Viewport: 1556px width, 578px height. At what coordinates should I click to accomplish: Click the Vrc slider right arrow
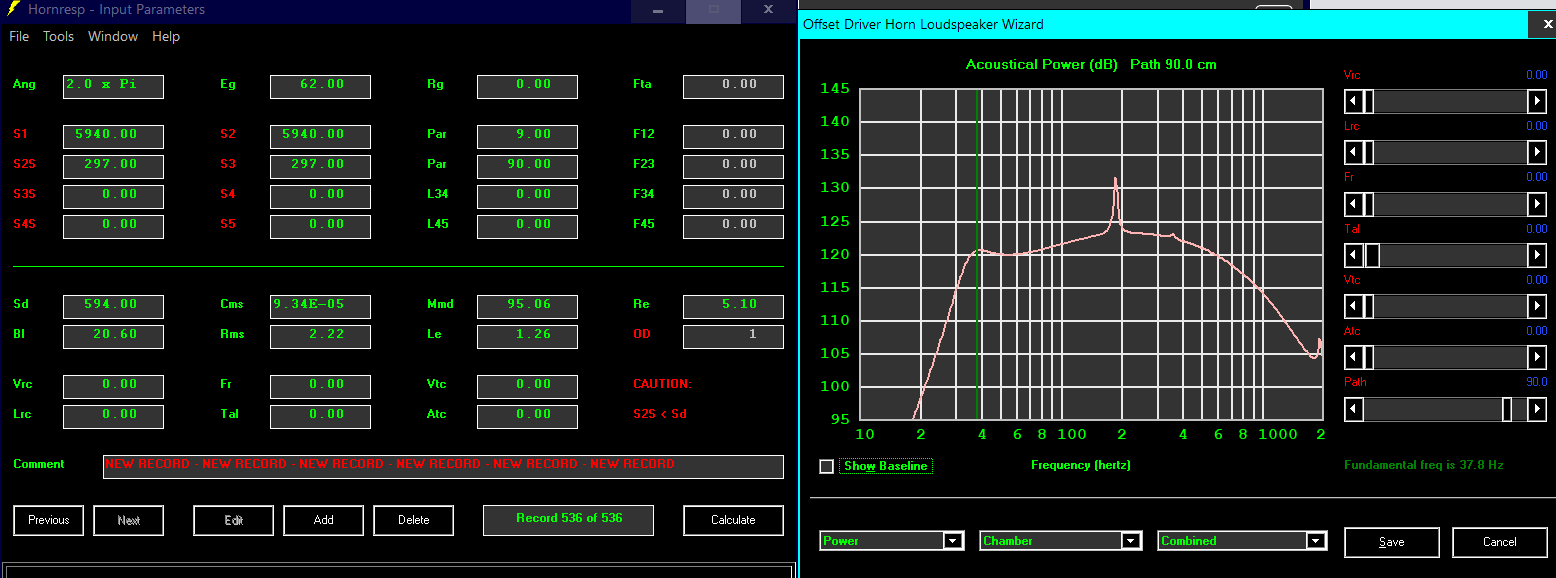coord(1537,101)
